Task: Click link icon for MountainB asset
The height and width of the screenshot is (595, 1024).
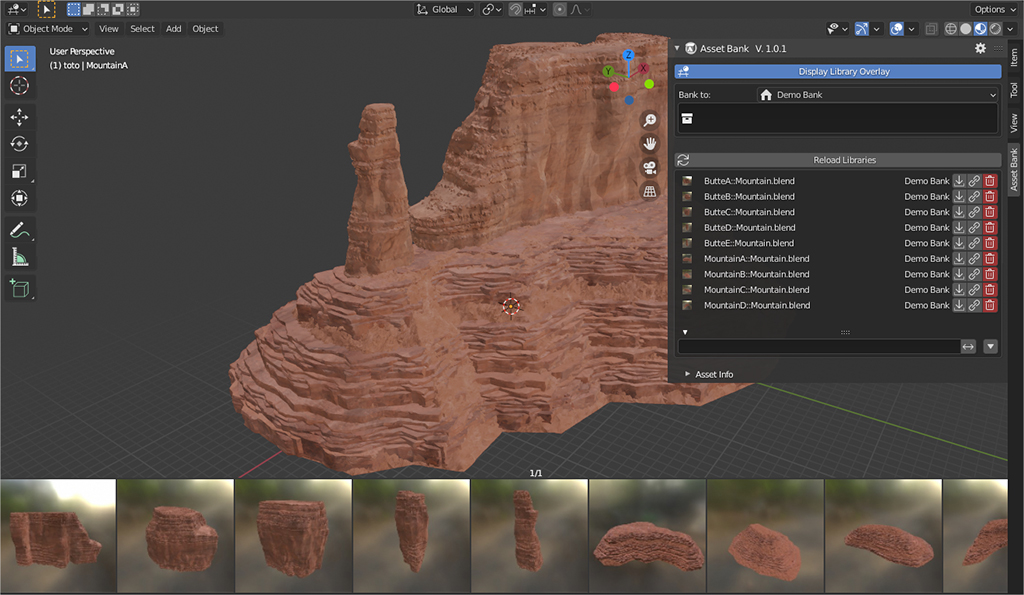Action: pos(974,274)
